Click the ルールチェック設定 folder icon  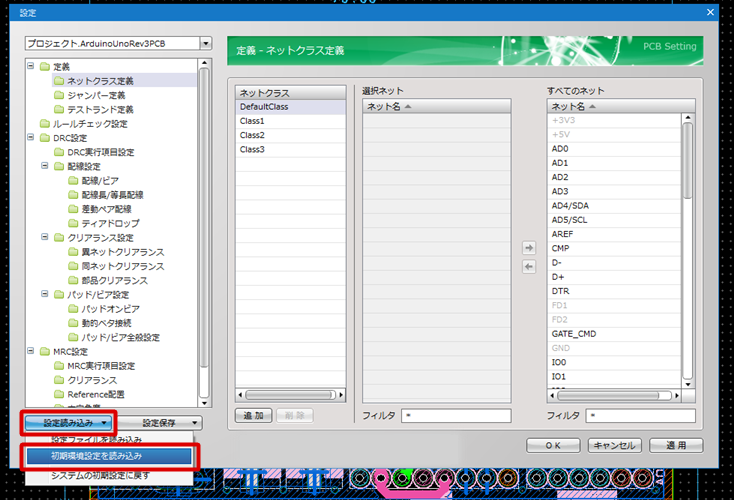[43, 124]
